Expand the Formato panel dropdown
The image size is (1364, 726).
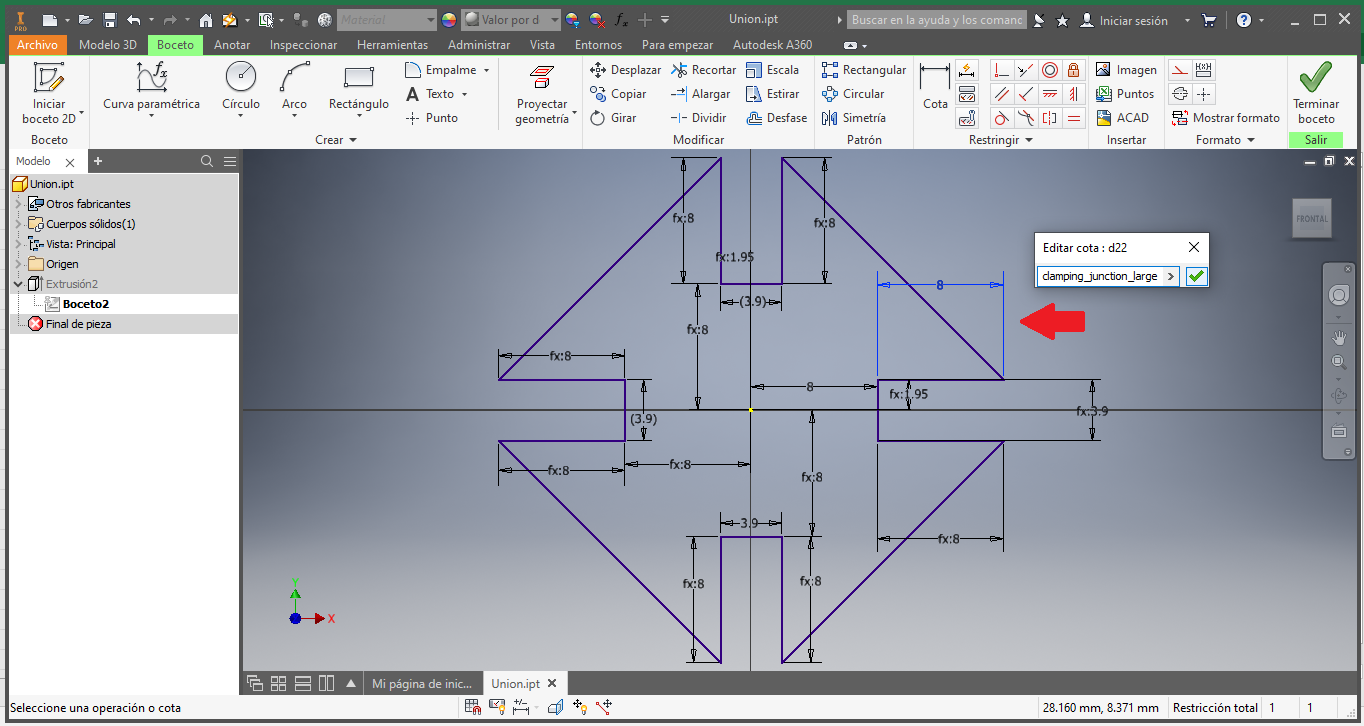(1225, 140)
